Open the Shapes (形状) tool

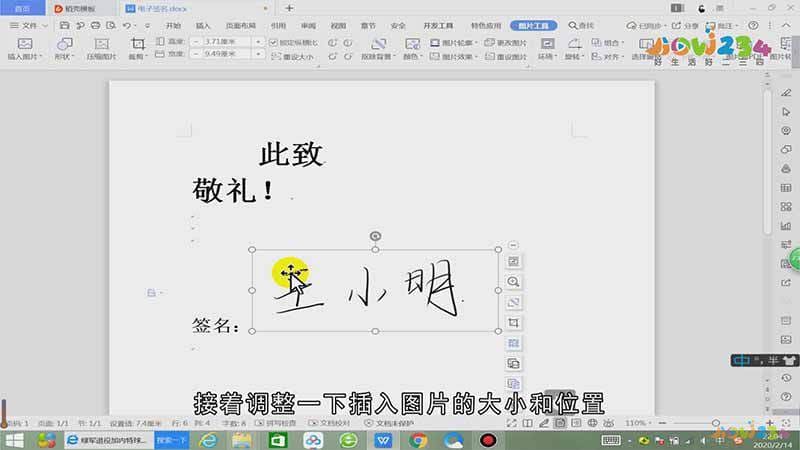click(64, 49)
